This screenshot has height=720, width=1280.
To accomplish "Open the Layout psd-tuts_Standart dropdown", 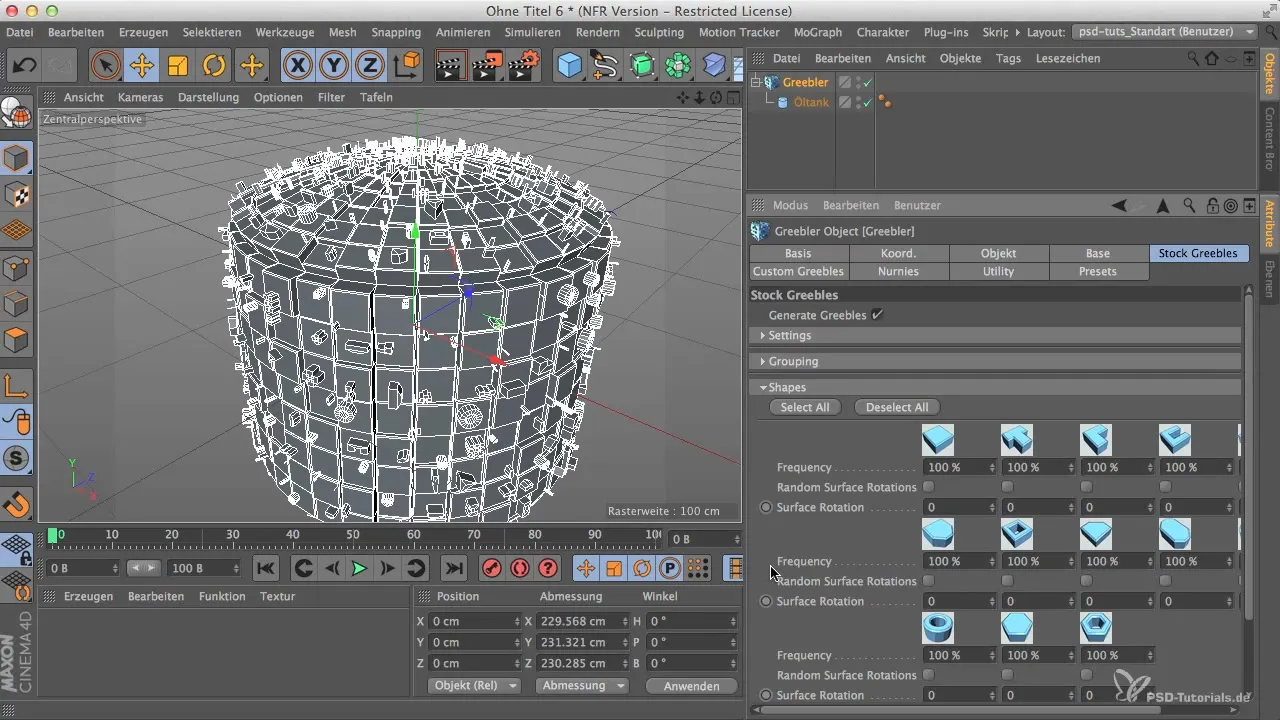I will [1164, 32].
